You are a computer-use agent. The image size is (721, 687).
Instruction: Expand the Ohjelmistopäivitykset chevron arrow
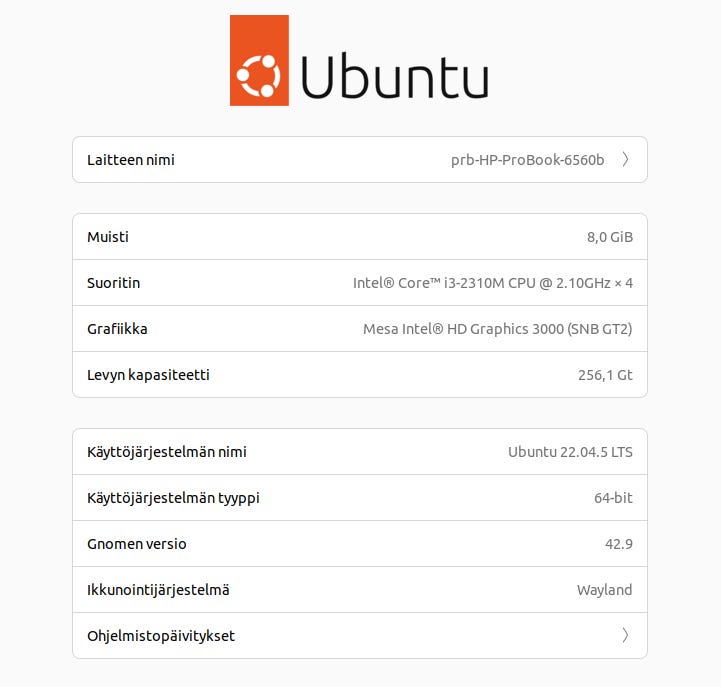coord(625,636)
